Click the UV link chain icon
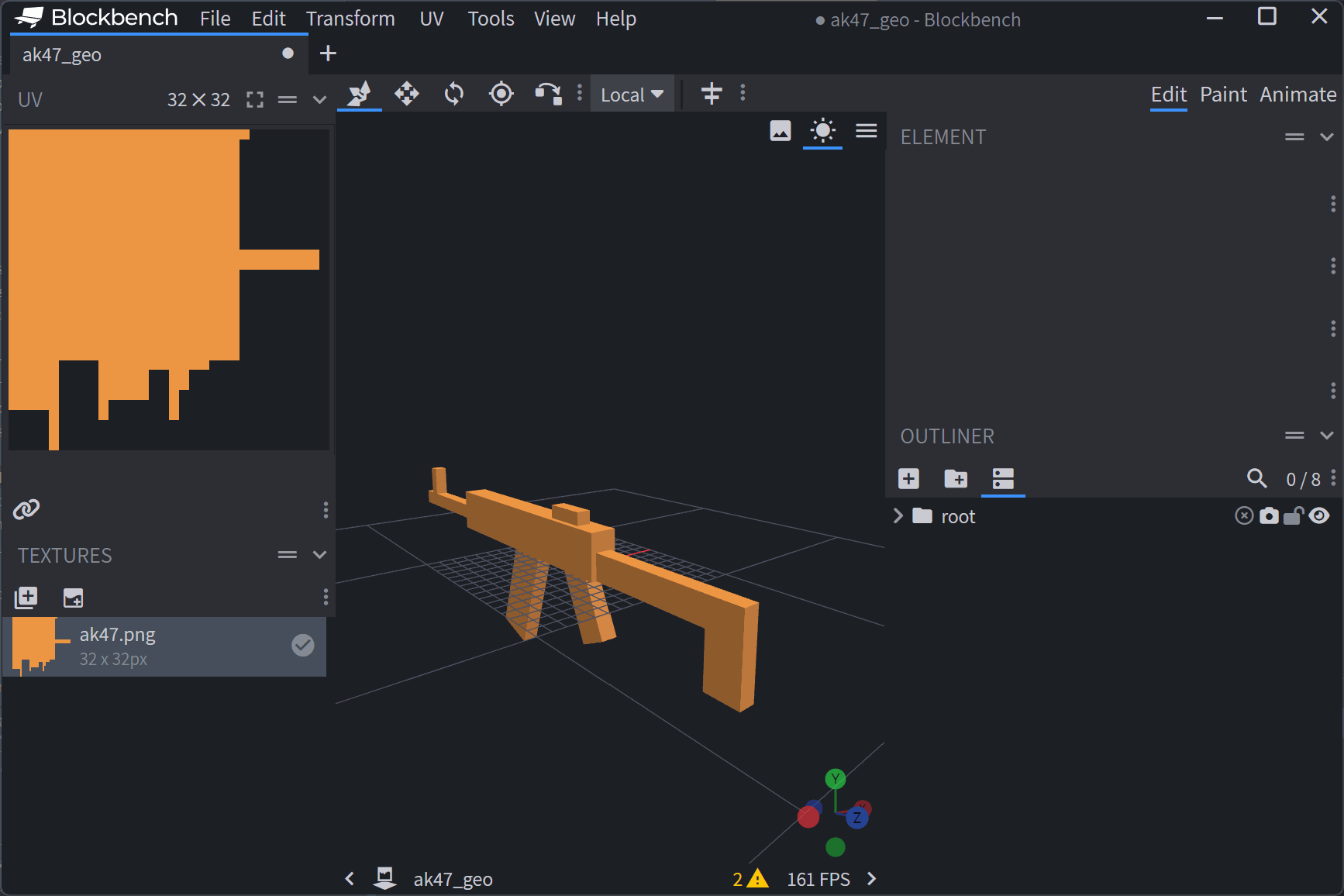This screenshot has width=1344, height=896. (26, 509)
